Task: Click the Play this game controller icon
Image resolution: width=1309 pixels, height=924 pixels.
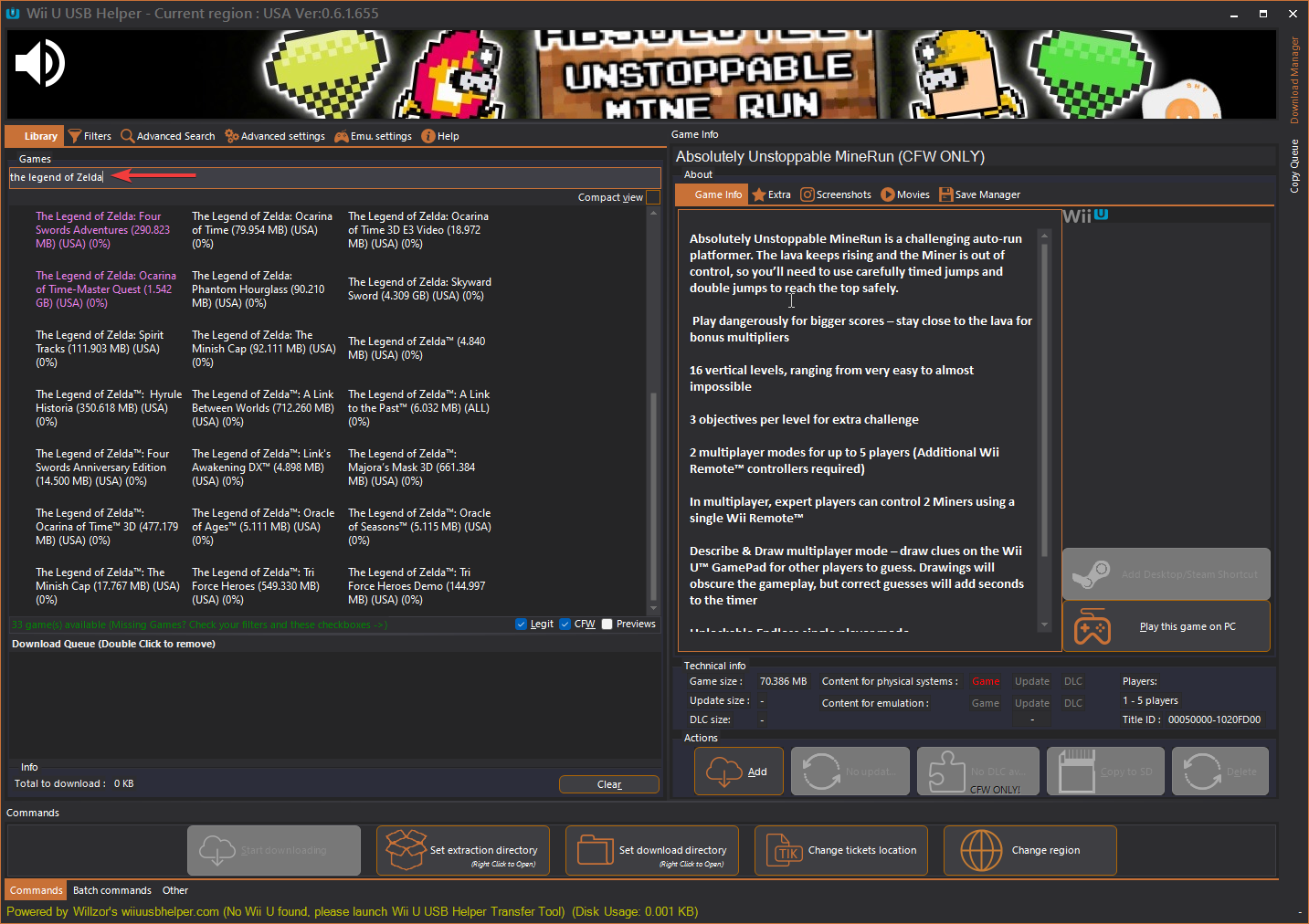Action: 1092,626
